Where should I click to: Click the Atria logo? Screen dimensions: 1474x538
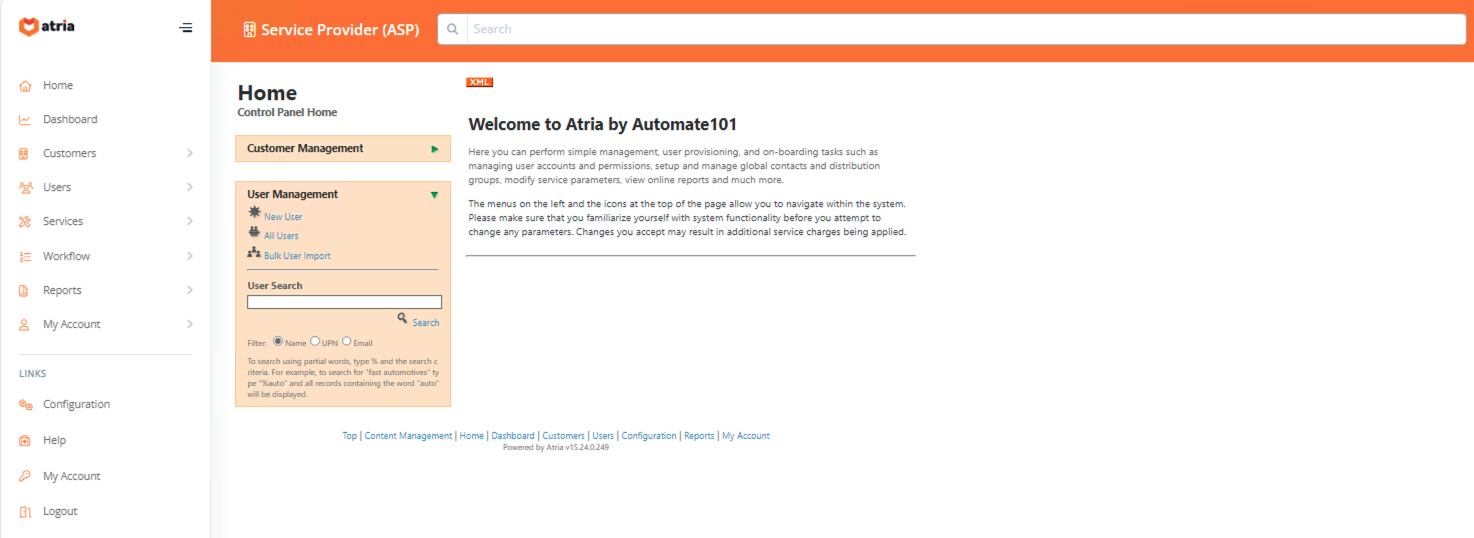point(47,27)
